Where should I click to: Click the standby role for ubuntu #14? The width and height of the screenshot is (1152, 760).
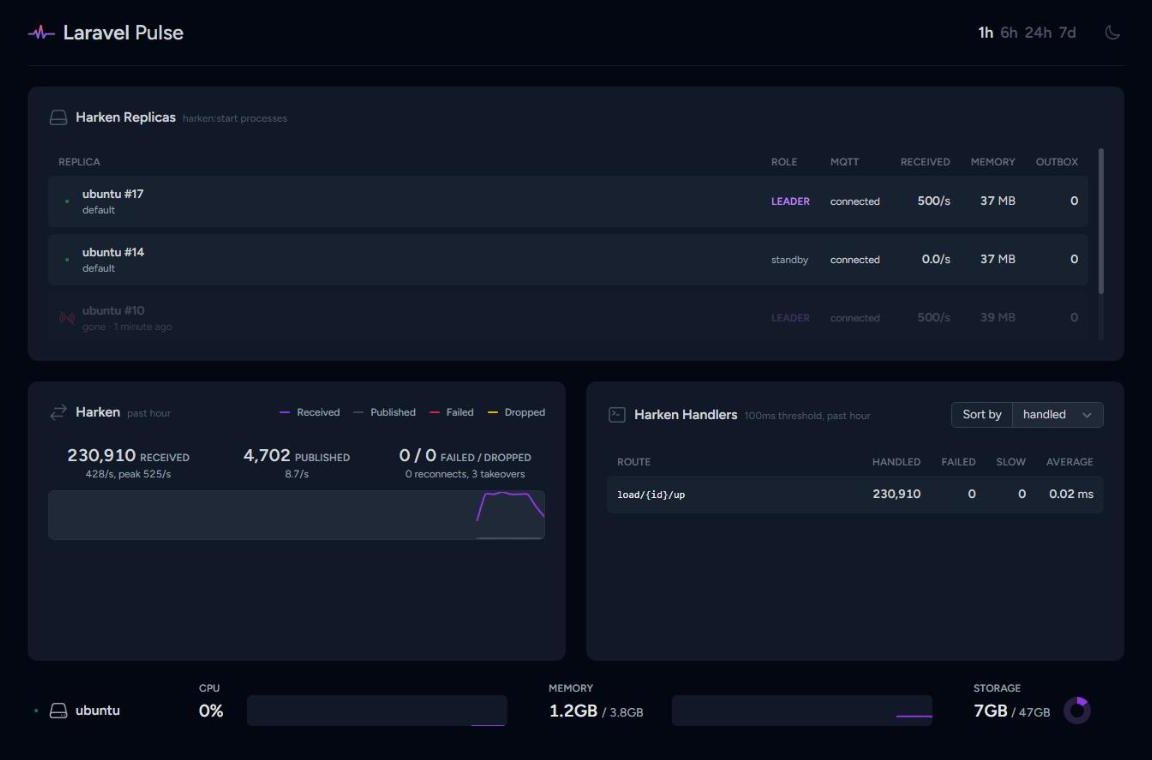[x=790, y=259]
